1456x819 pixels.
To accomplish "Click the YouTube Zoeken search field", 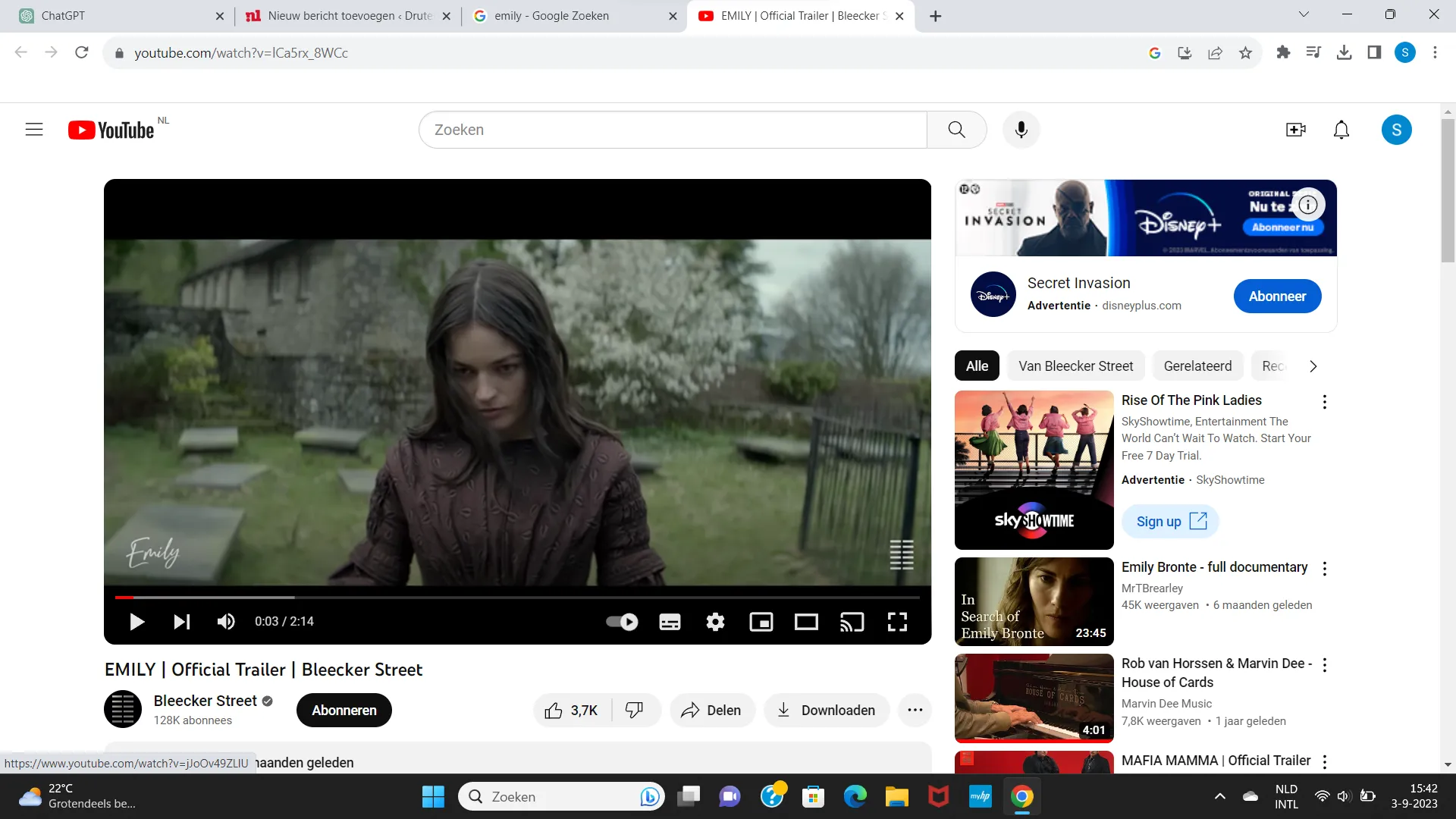I will [672, 130].
